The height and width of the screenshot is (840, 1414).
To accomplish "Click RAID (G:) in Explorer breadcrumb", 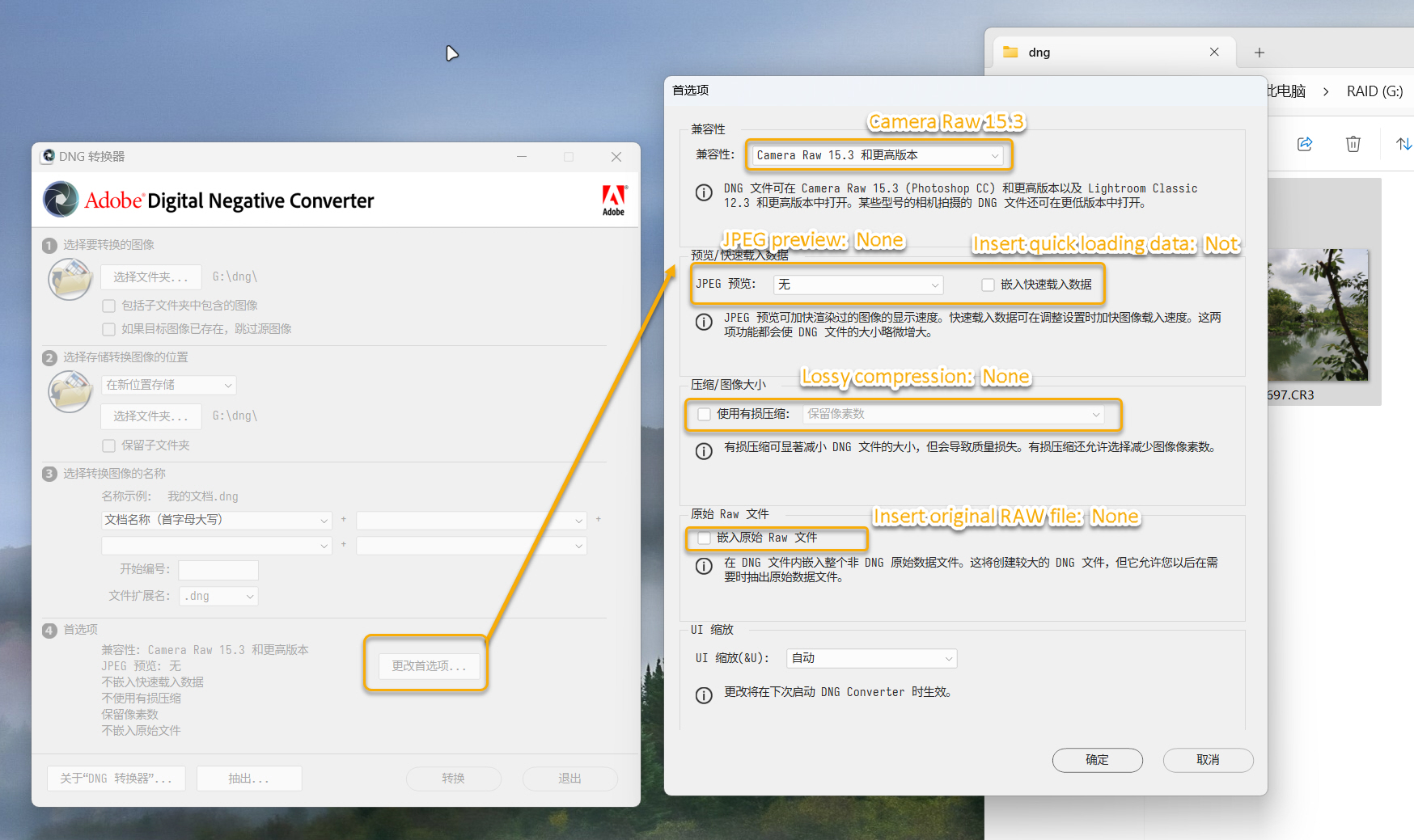I will click(1374, 91).
